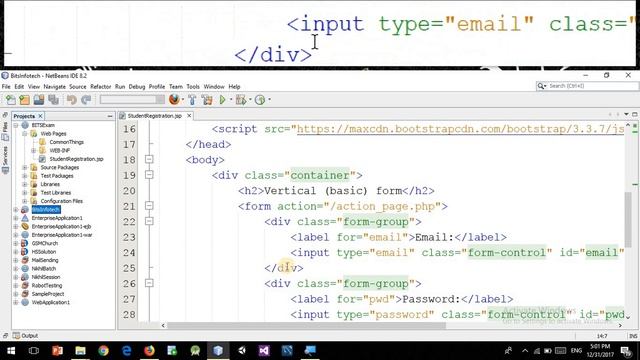Expand the Source Packages node
This screenshot has width=640, height=360.
pos(25,167)
